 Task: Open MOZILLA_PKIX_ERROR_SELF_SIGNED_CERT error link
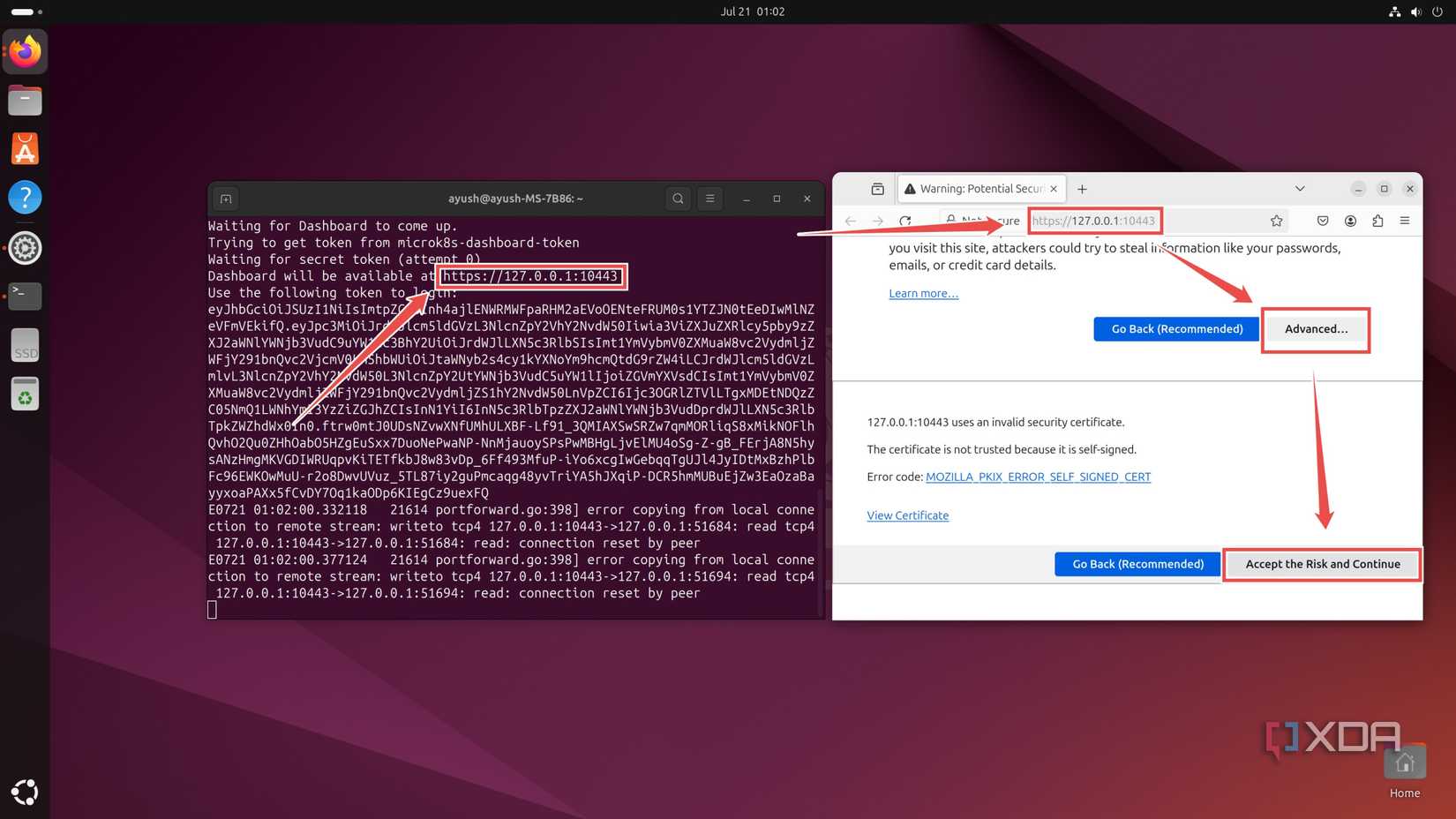1038,477
